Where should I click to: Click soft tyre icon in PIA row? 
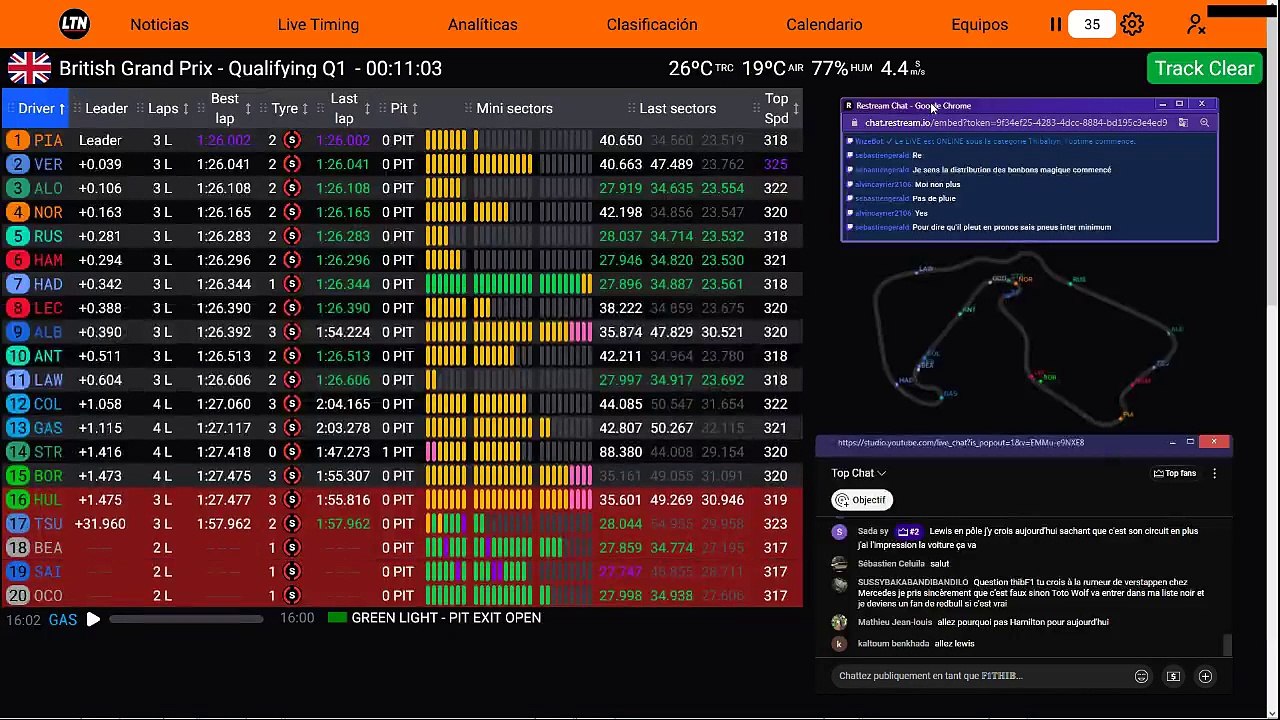click(x=292, y=140)
